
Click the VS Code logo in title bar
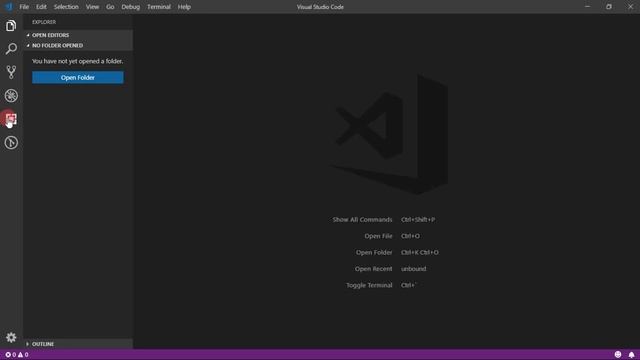pos(9,7)
